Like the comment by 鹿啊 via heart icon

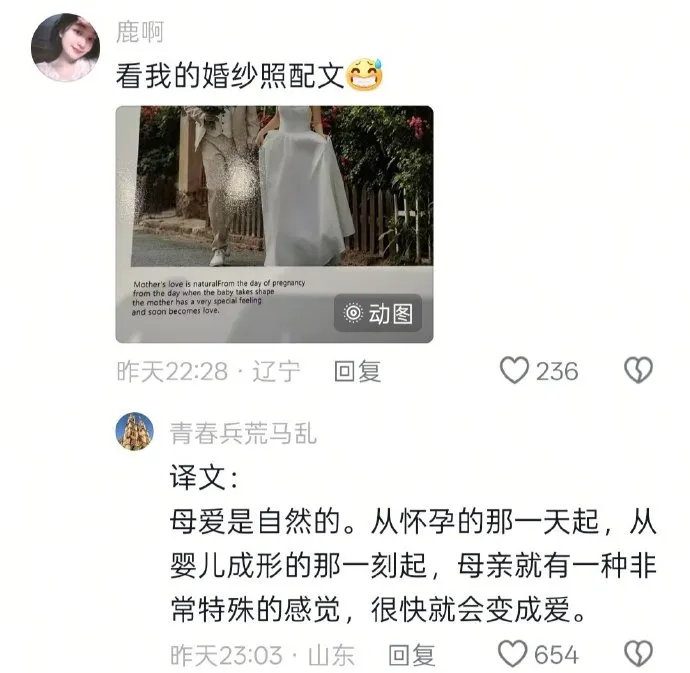514,370
